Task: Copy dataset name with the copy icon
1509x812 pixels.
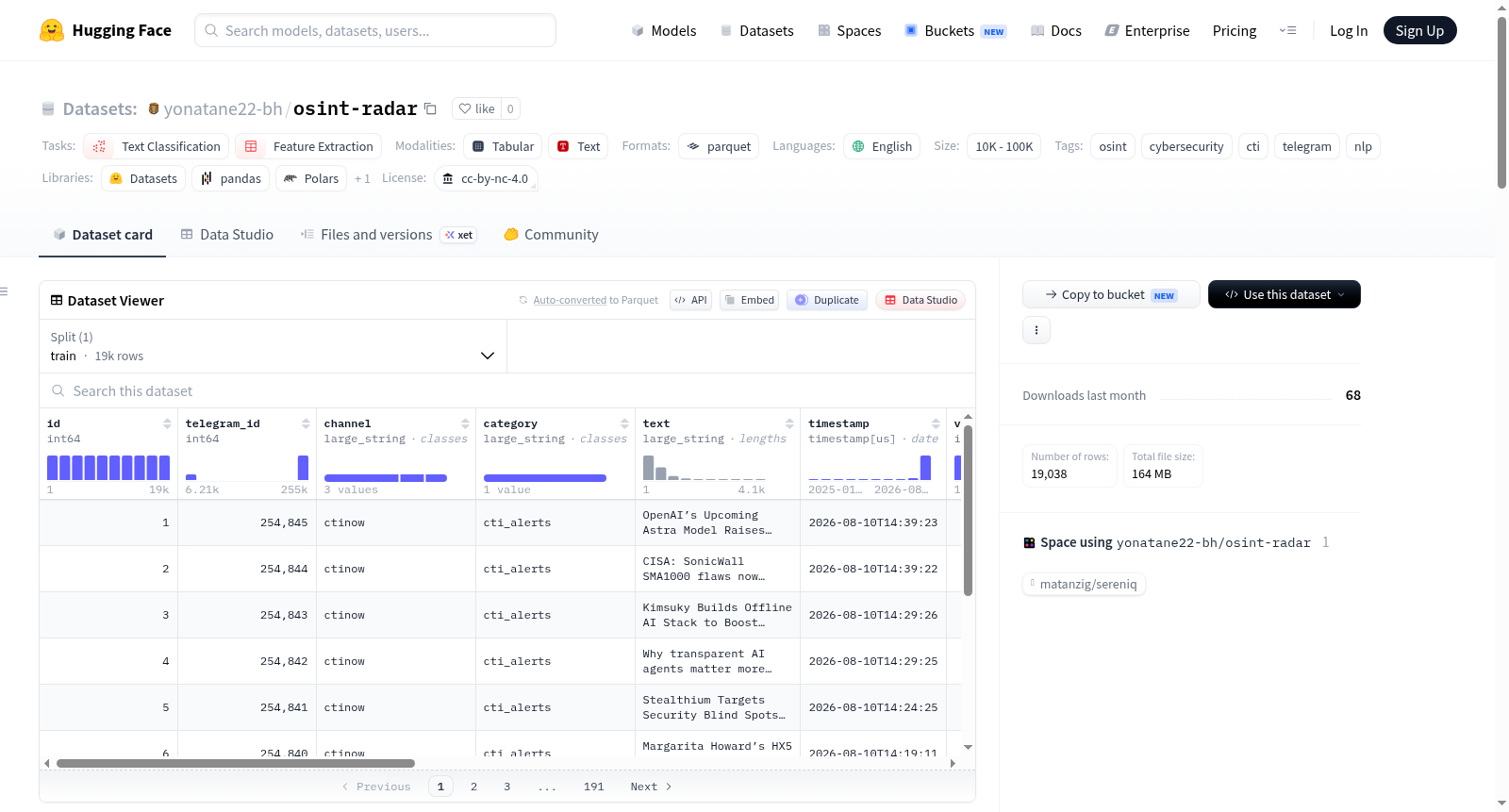Action: point(430,108)
